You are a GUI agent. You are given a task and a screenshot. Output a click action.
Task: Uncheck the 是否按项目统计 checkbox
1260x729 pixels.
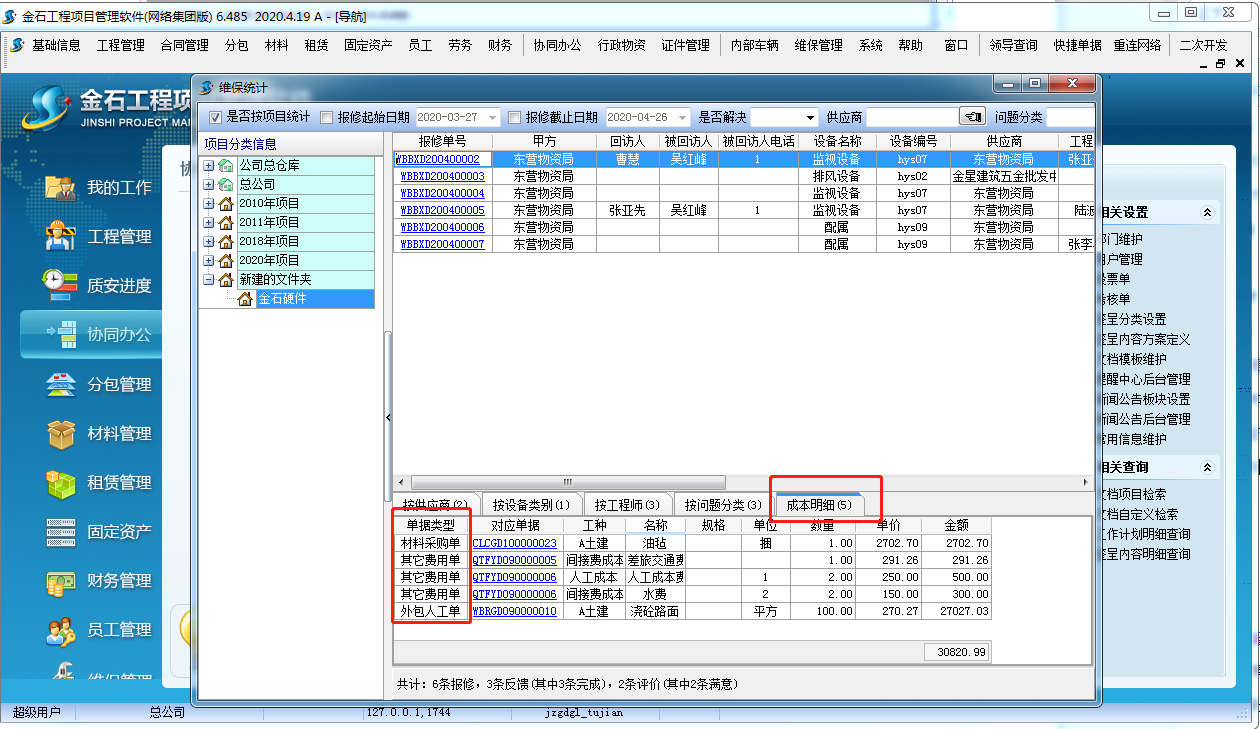click(x=213, y=115)
